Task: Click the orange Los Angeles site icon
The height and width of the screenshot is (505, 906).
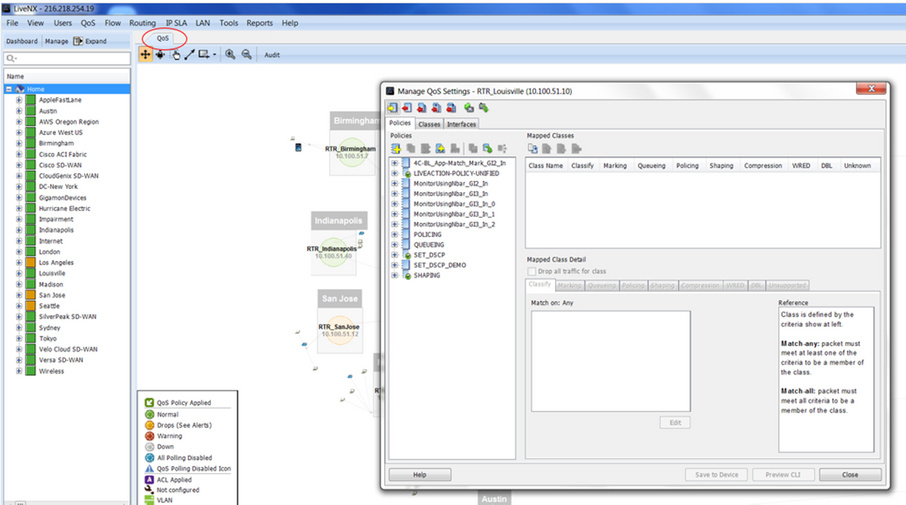Action: [31, 262]
